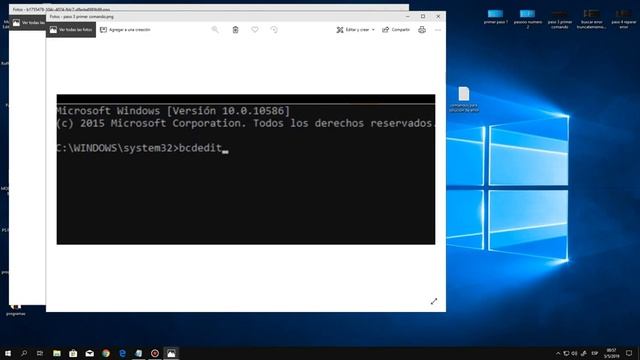Click Agregar a una creación
Image resolution: width=640 pixels, height=360 pixels.
click(125, 30)
